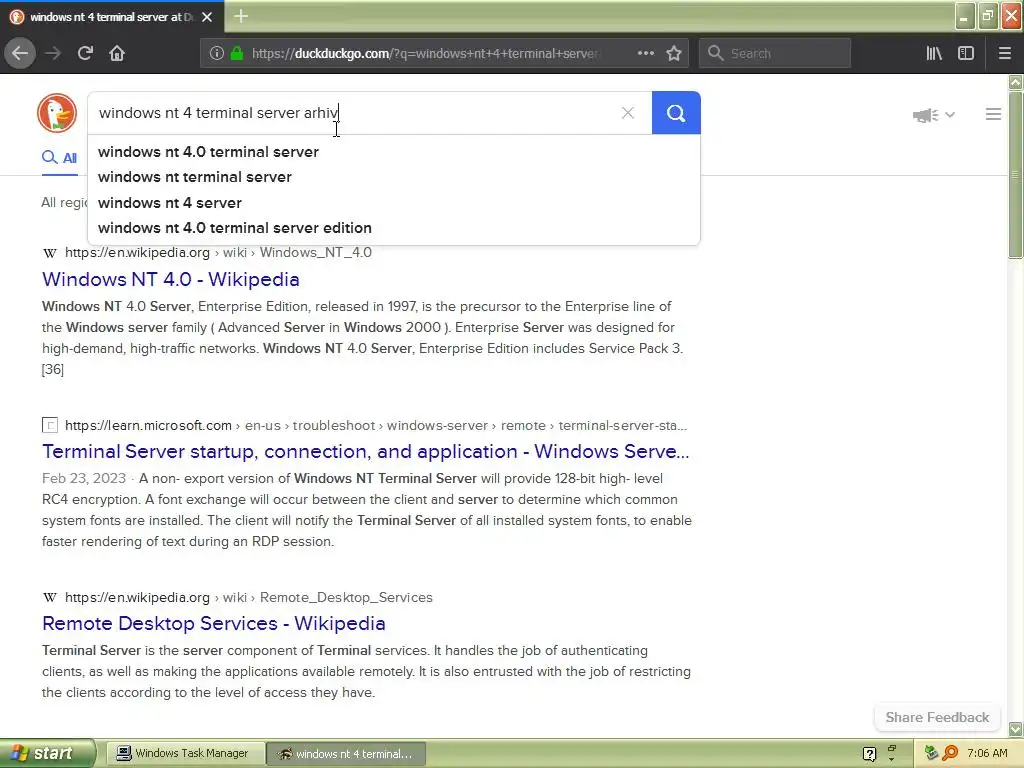Image resolution: width=1024 pixels, height=768 pixels.
Task: Clear the search query with X
Action: coord(628,113)
